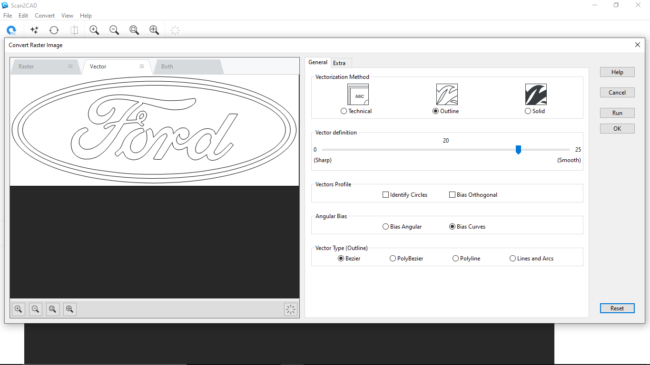The width and height of the screenshot is (650, 365).
Task: Click main toolbar zoom window magnifier
Action: click(x=134, y=30)
